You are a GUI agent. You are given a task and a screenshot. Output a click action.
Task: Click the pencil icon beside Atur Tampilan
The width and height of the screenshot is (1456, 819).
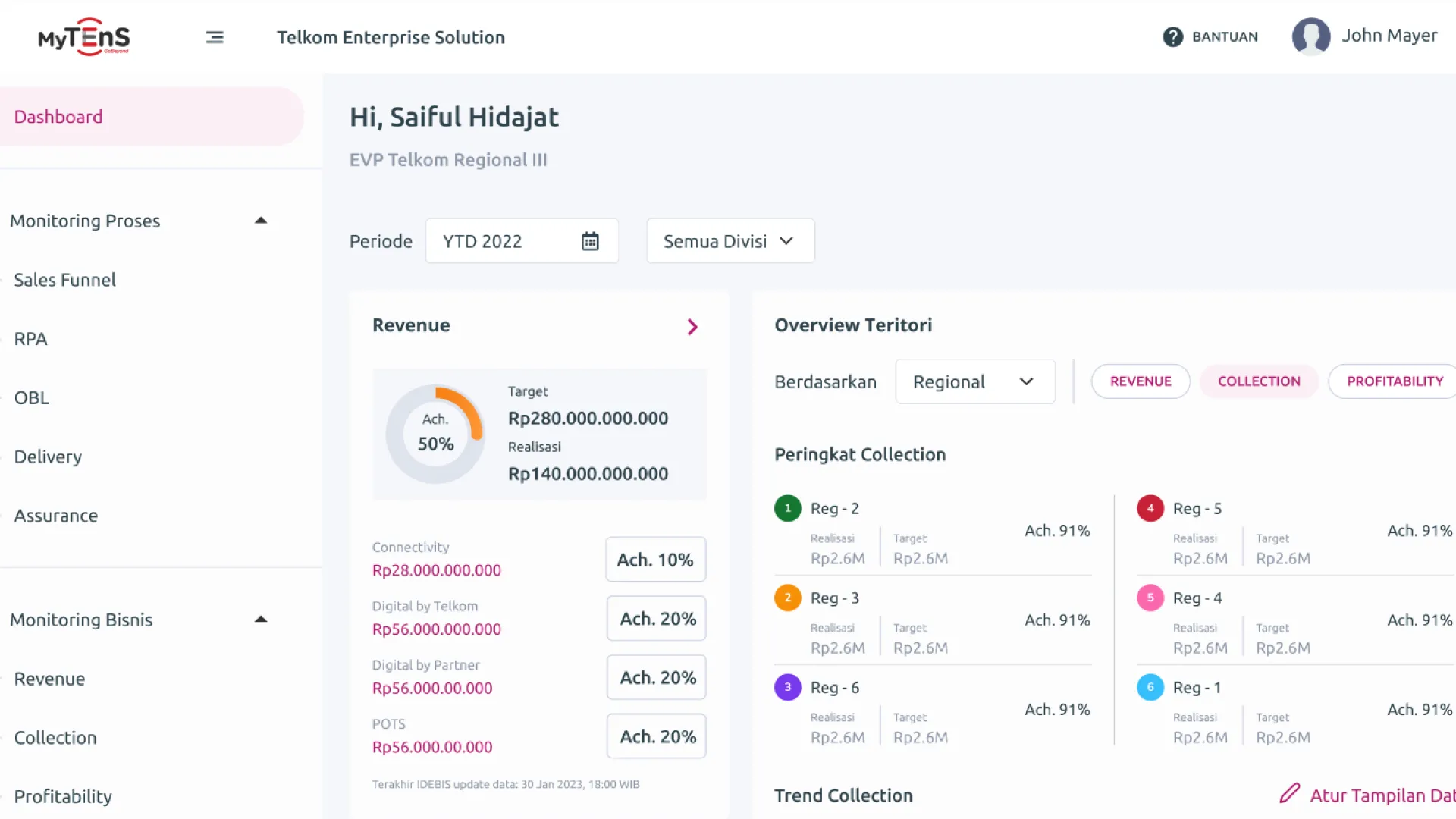(1290, 793)
